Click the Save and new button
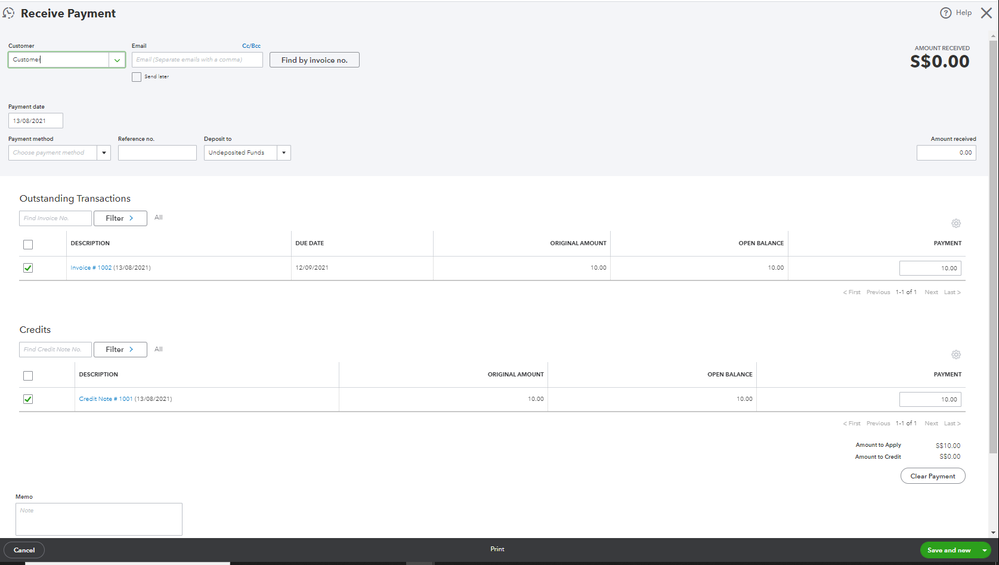 [x=949, y=550]
